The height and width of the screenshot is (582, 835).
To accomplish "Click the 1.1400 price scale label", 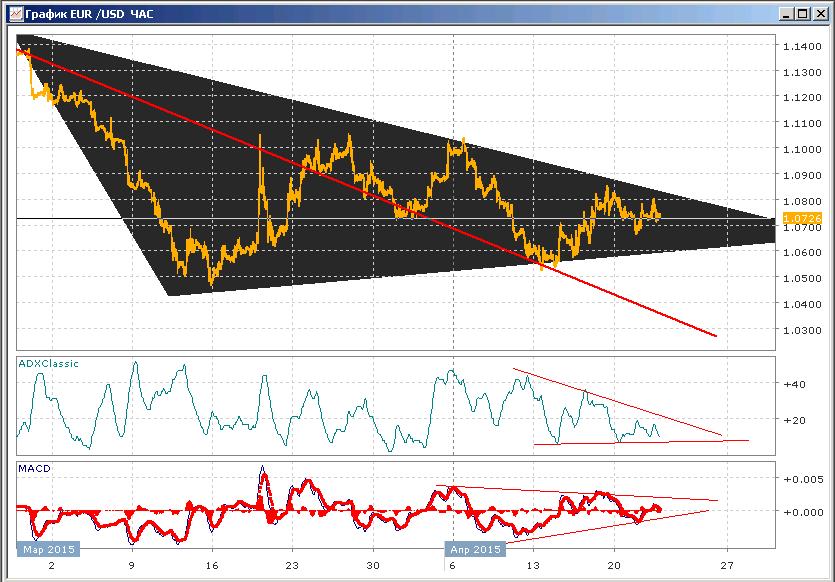I will click(802, 46).
